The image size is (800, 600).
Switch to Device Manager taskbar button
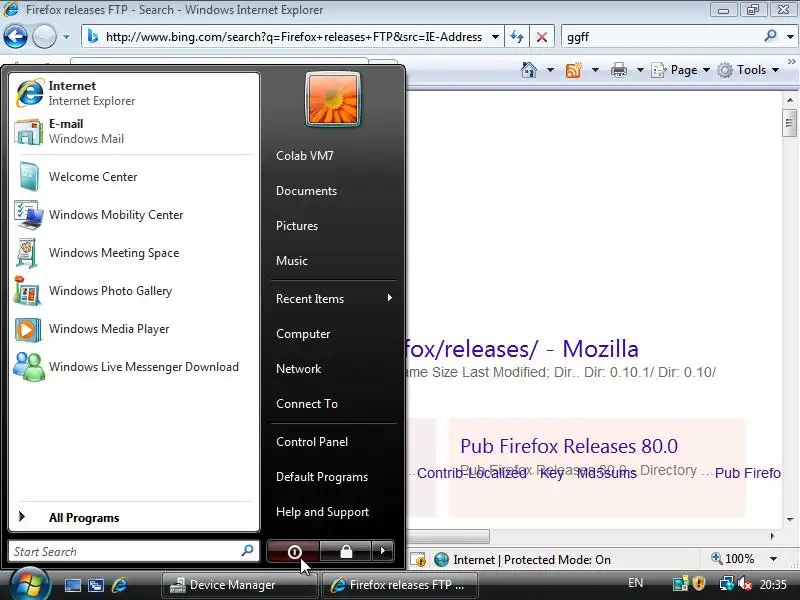coord(239,585)
